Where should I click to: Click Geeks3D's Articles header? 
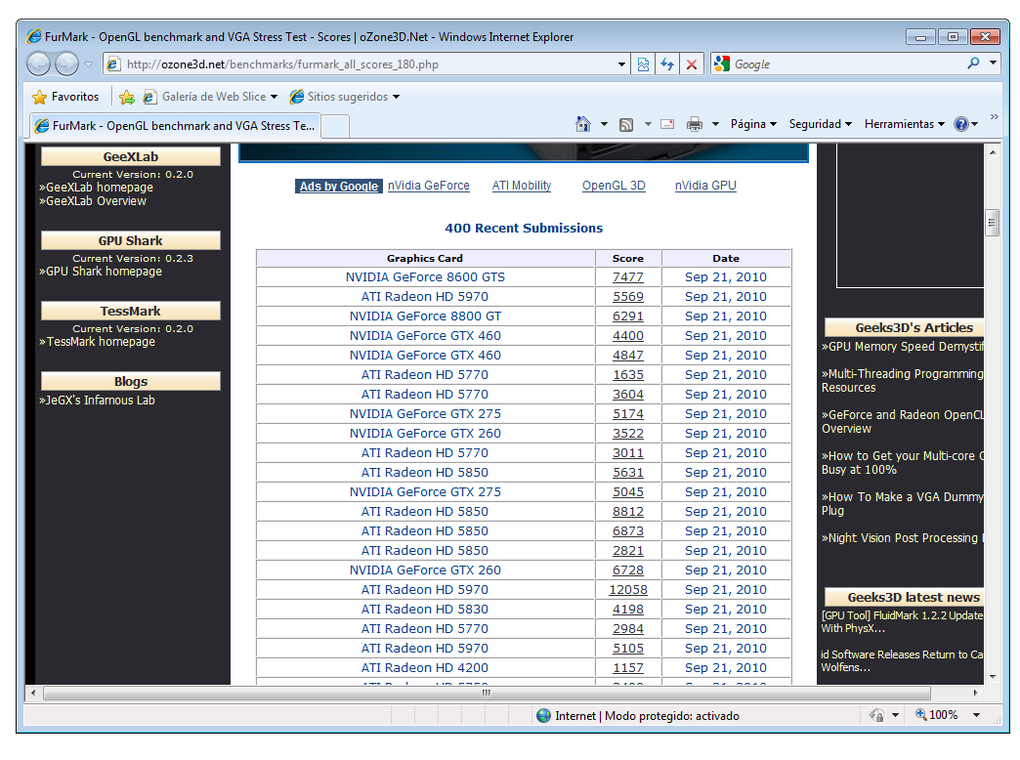click(x=904, y=328)
